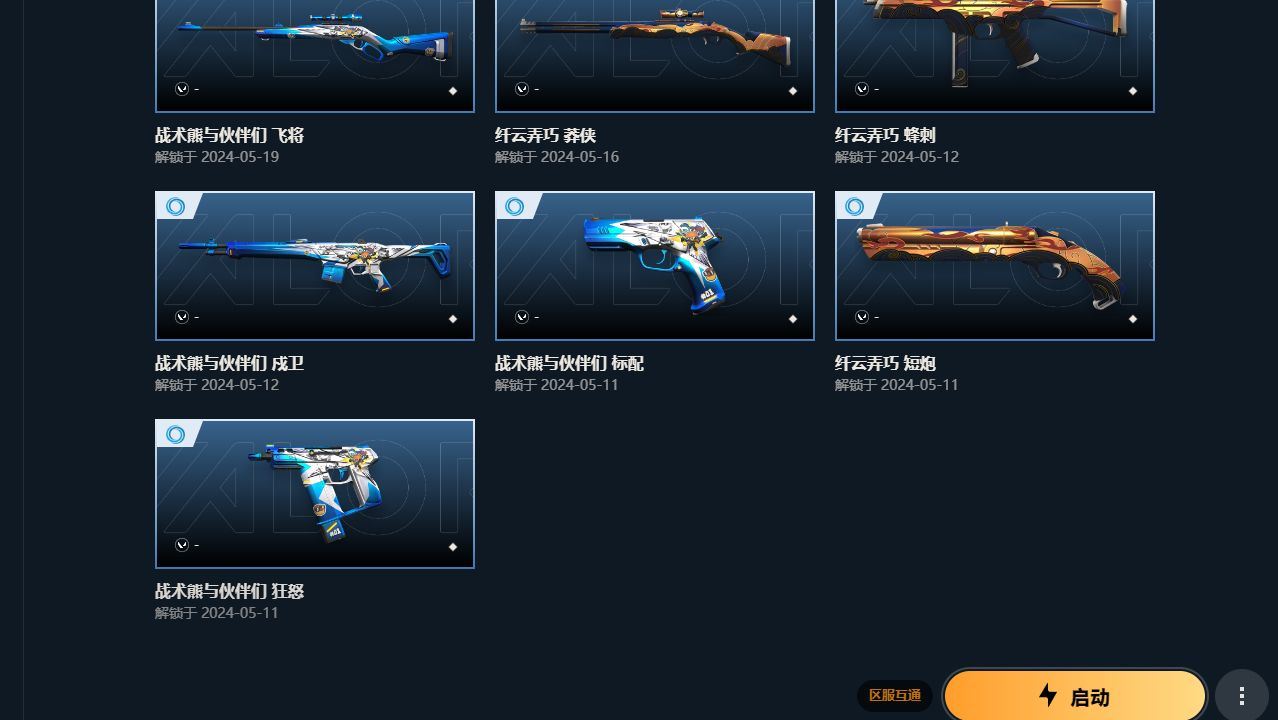The height and width of the screenshot is (720, 1278).
Task: Click circular badge icon on 狂怒 pistol card
Action: pyautogui.click(x=176, y=435)
